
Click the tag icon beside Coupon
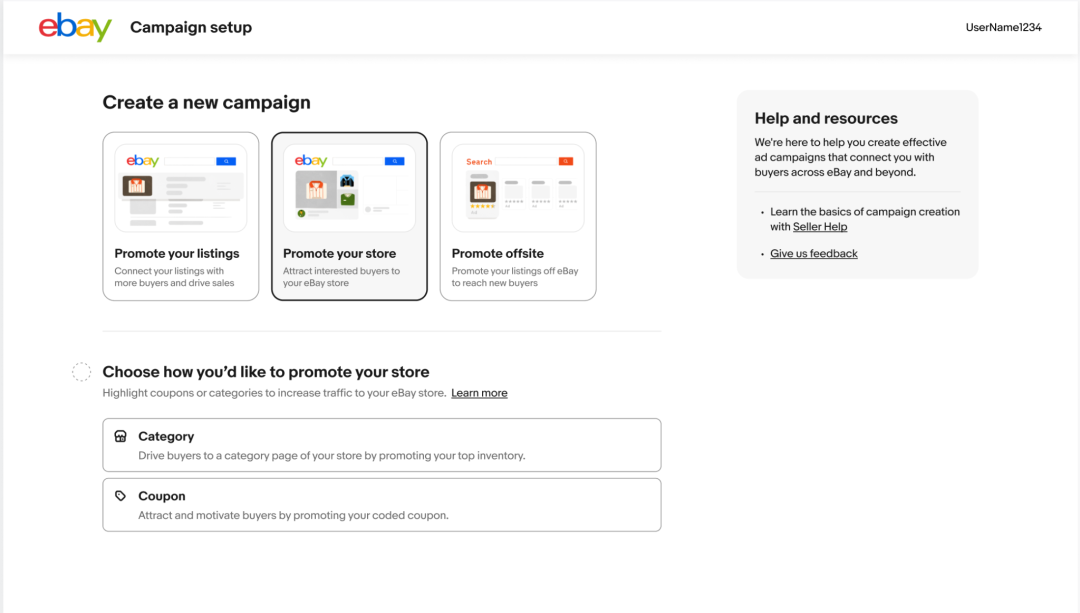121,496
